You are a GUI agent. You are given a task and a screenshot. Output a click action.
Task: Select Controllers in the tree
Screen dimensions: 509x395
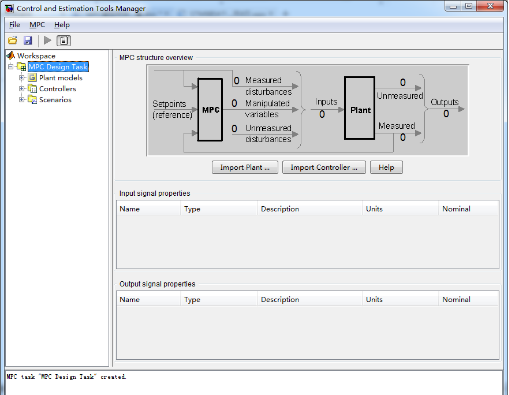[58, 89]
